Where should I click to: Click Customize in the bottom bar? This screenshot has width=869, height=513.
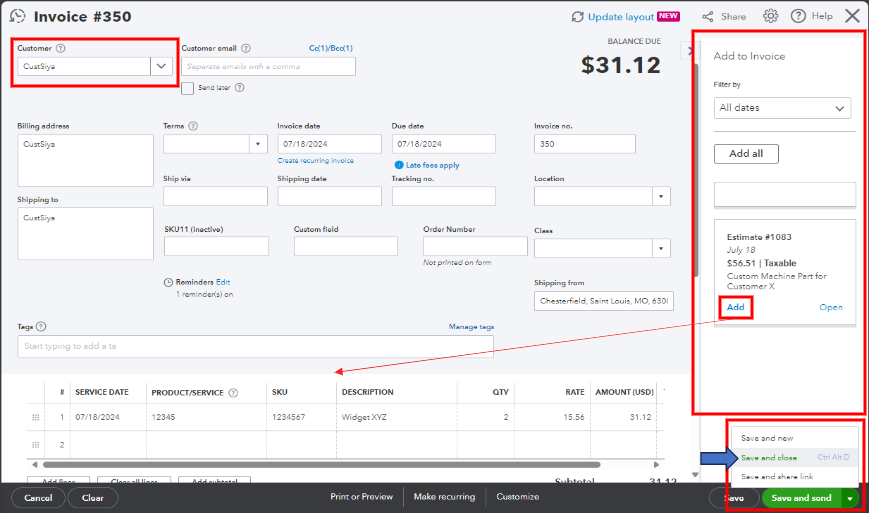[x=518, y=496]
